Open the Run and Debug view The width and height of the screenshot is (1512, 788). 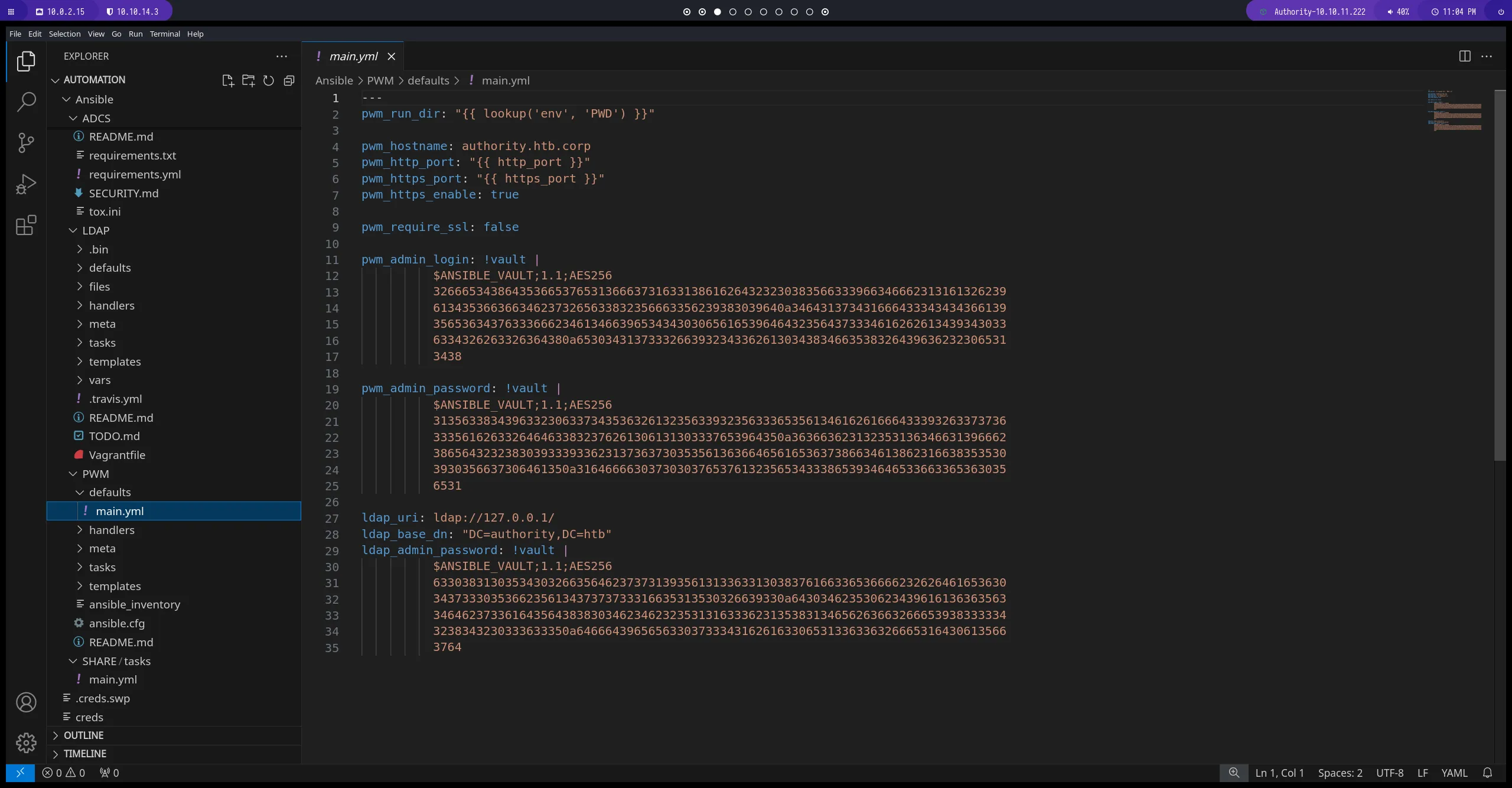pyautogui.click(x=26, y=184)
